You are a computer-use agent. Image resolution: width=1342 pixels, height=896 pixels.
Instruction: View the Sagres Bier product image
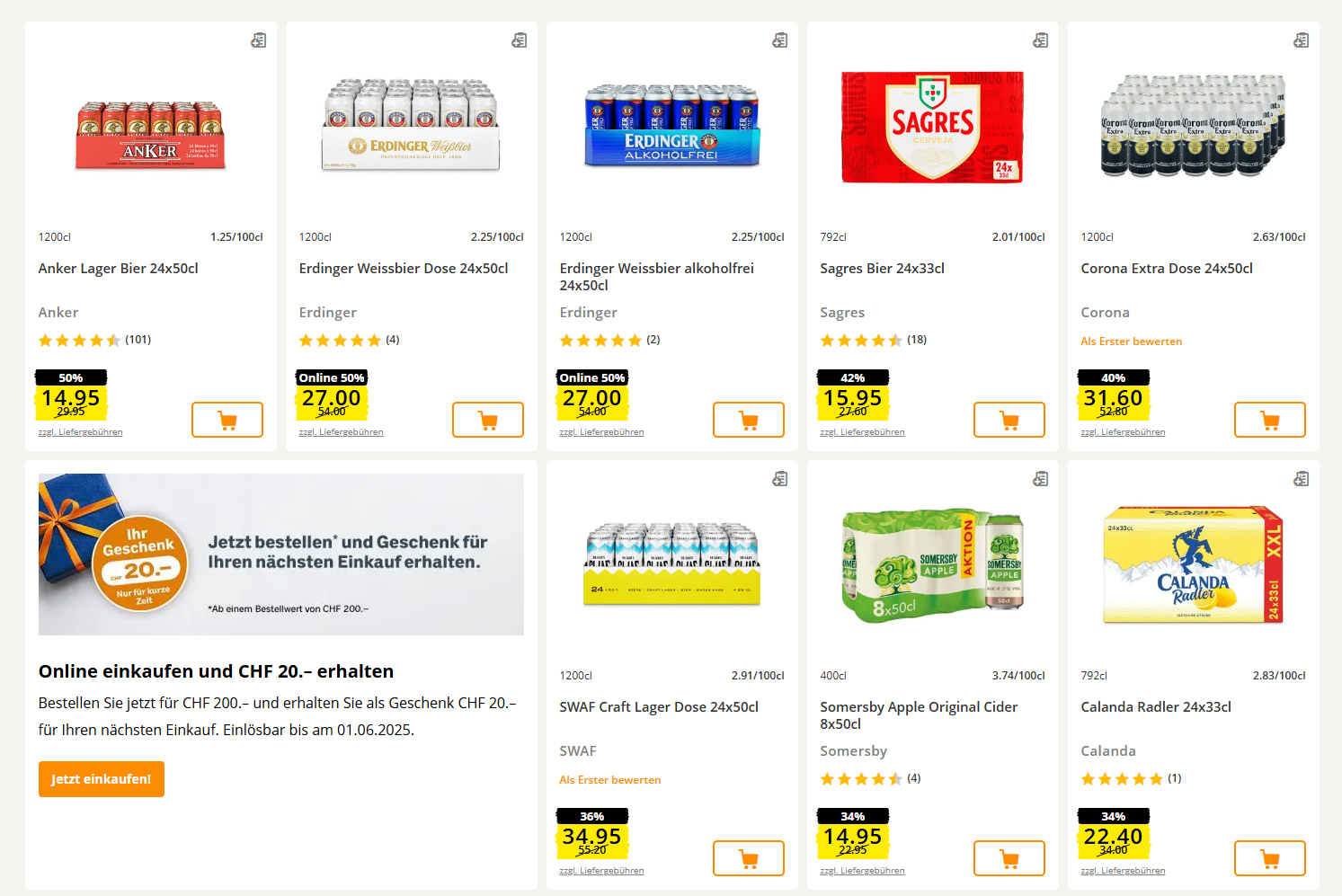(x=932, y=127)
